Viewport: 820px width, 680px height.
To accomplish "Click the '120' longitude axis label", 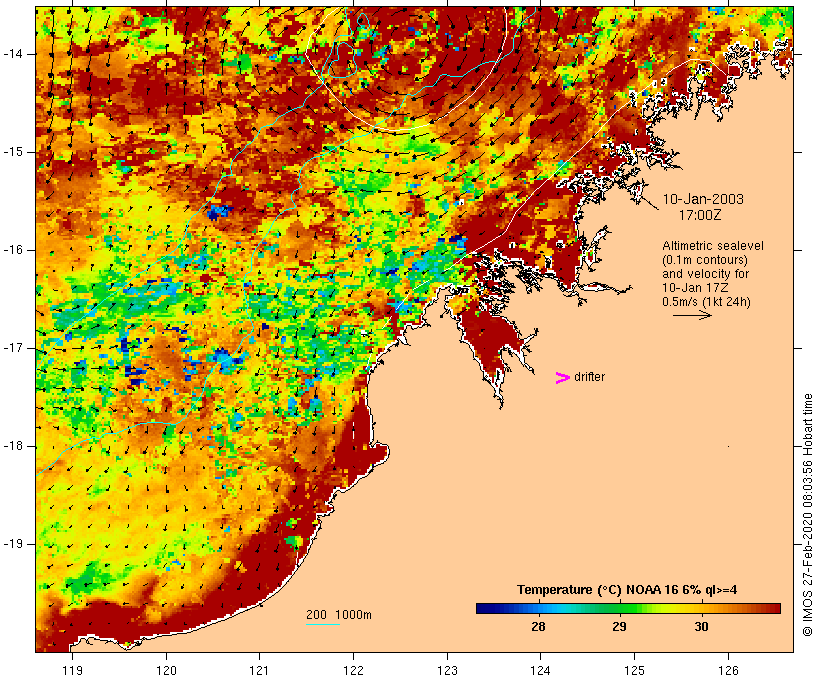I will pyautogui.click(x=166, y=670).
